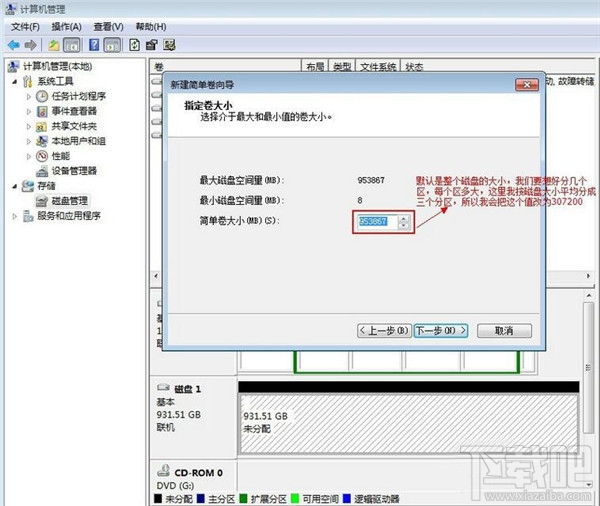Collapse the 系统工具 tree node

(x=15, y=82)
